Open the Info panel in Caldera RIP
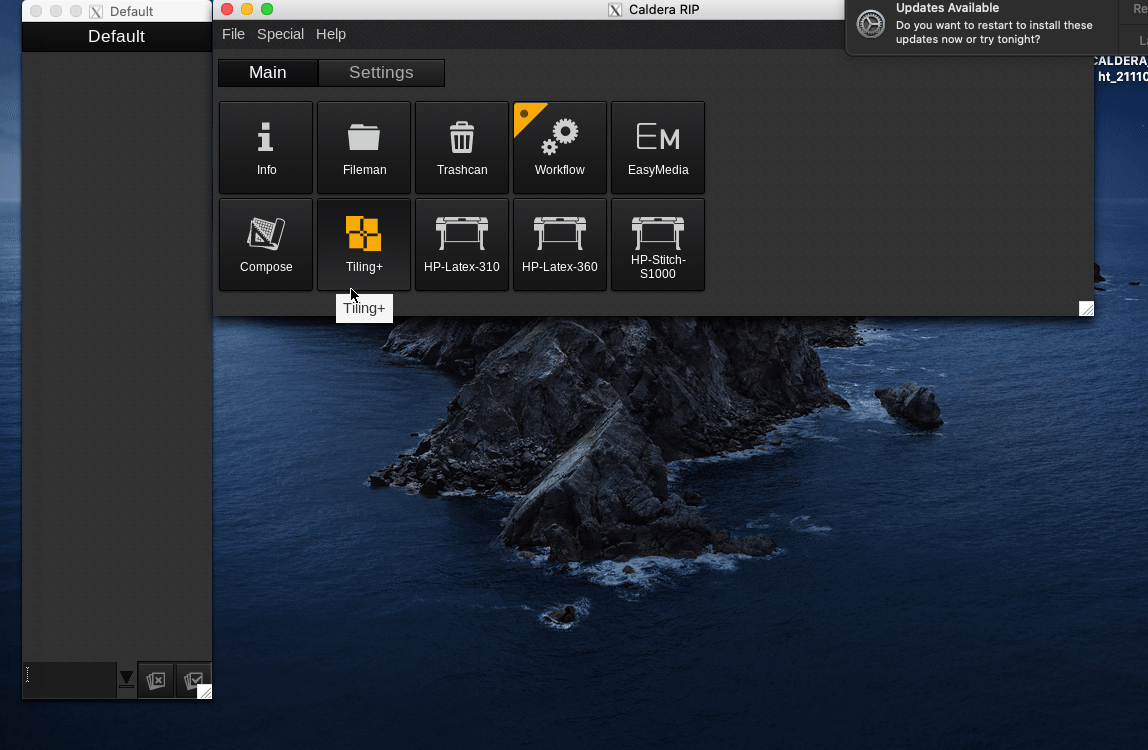Viewport: 1148px width, 750px height. [265, 147]
